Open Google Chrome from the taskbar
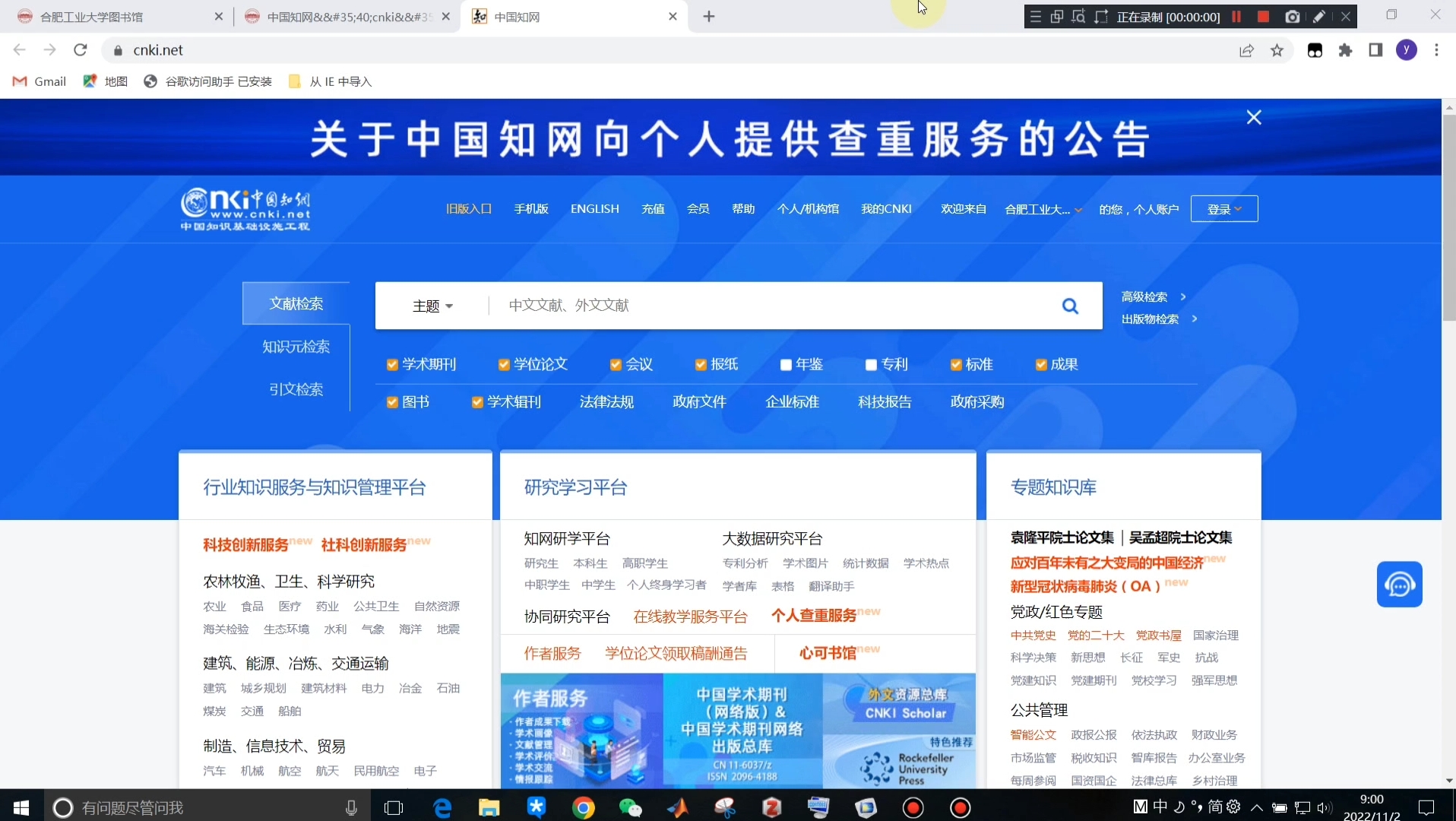 point(583,807)
